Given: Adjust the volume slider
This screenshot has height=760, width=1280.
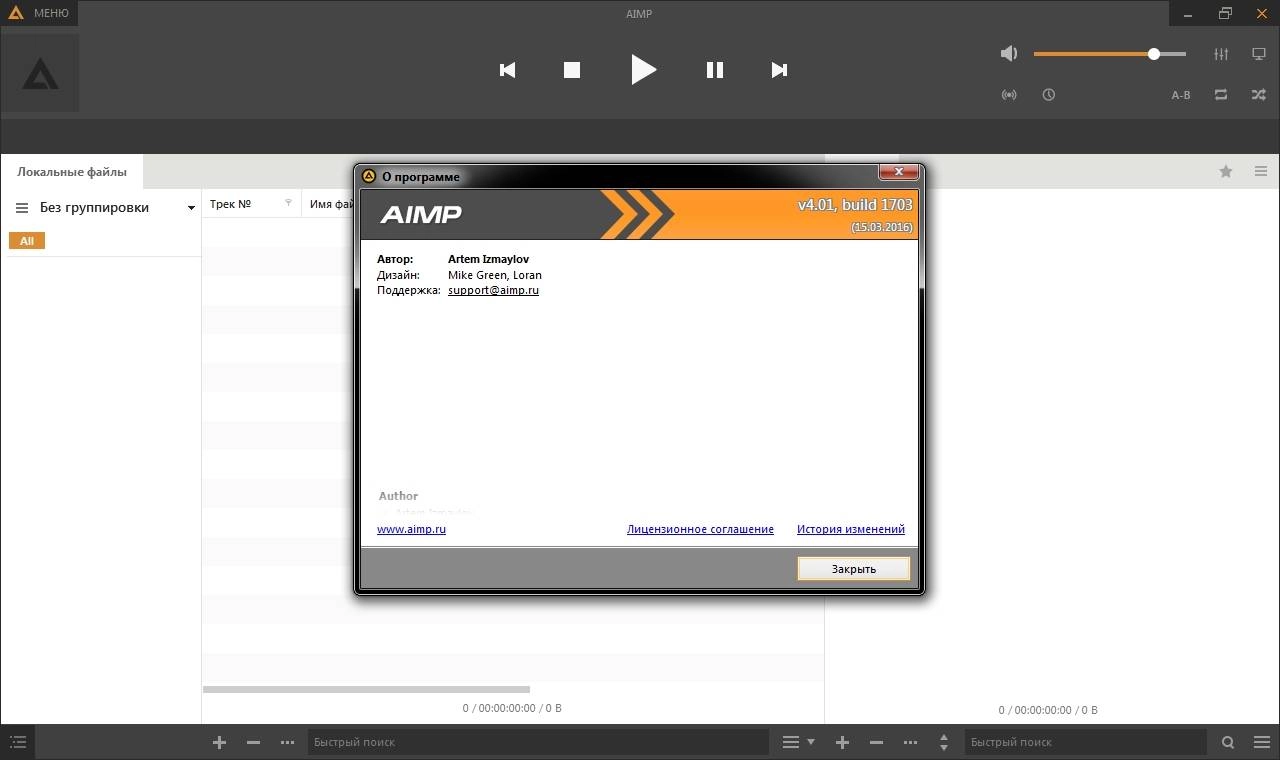Looking at the screenshot, I should (1110, 54).
